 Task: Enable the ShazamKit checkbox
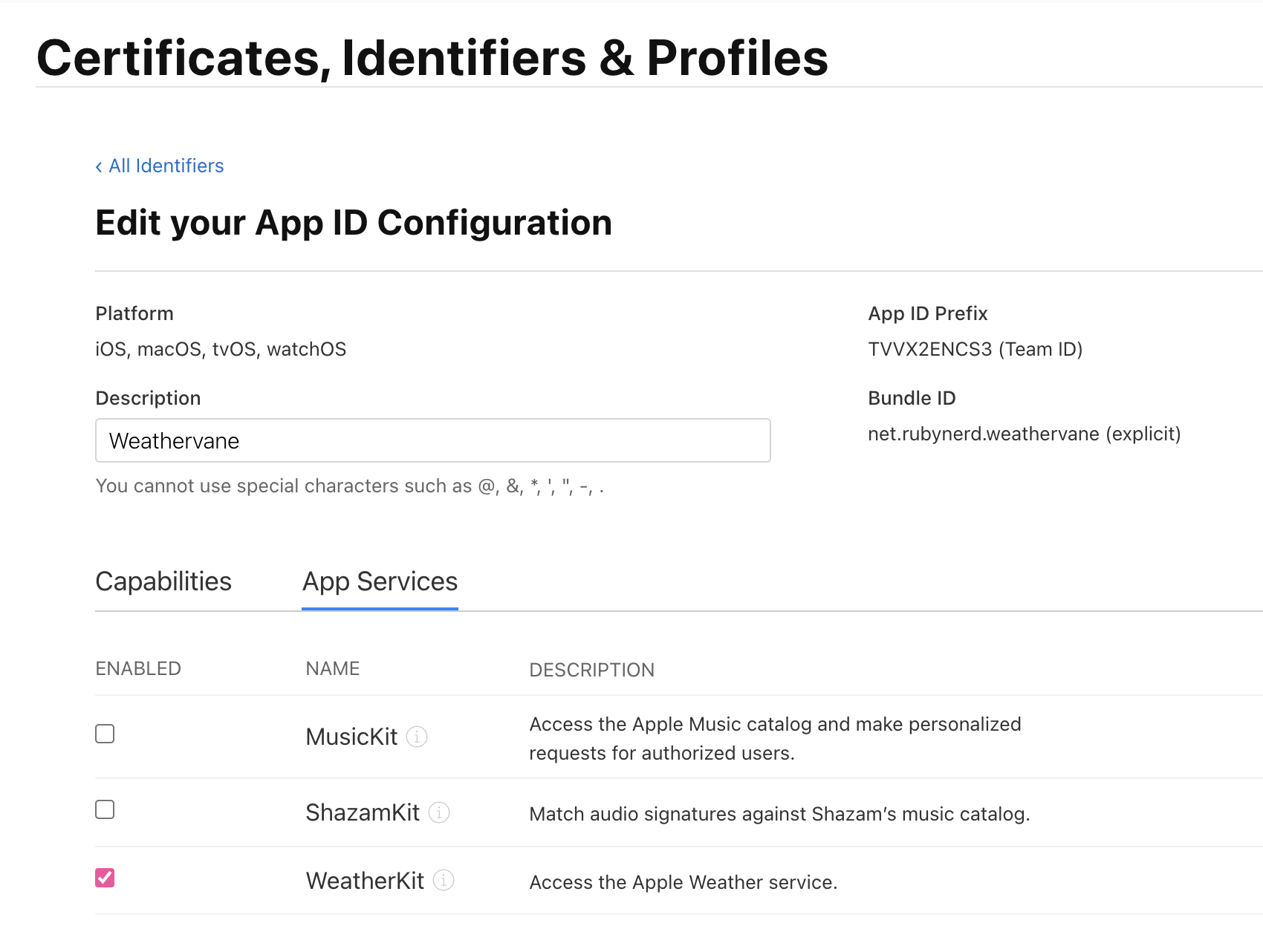tap(105, 809)
